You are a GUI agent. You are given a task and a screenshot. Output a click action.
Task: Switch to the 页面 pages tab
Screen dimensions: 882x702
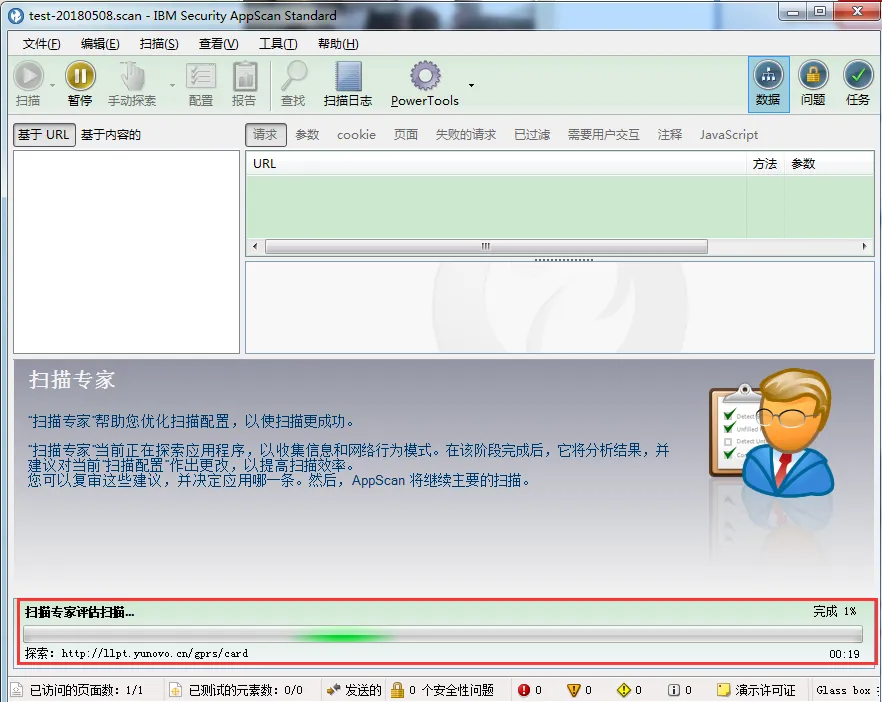[x=406, y=135]
